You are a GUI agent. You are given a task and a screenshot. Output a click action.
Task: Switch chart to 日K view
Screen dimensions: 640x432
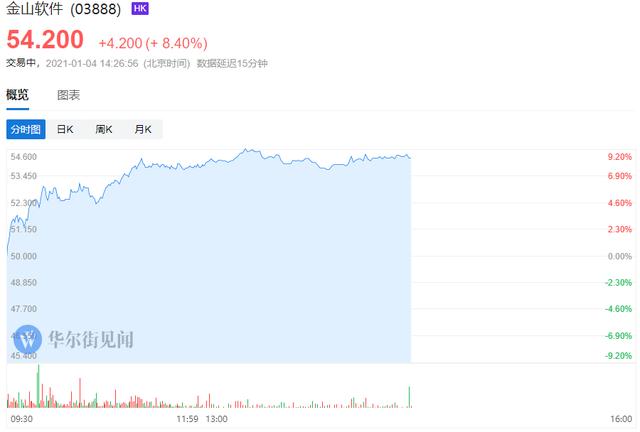(x=65, y=129)
